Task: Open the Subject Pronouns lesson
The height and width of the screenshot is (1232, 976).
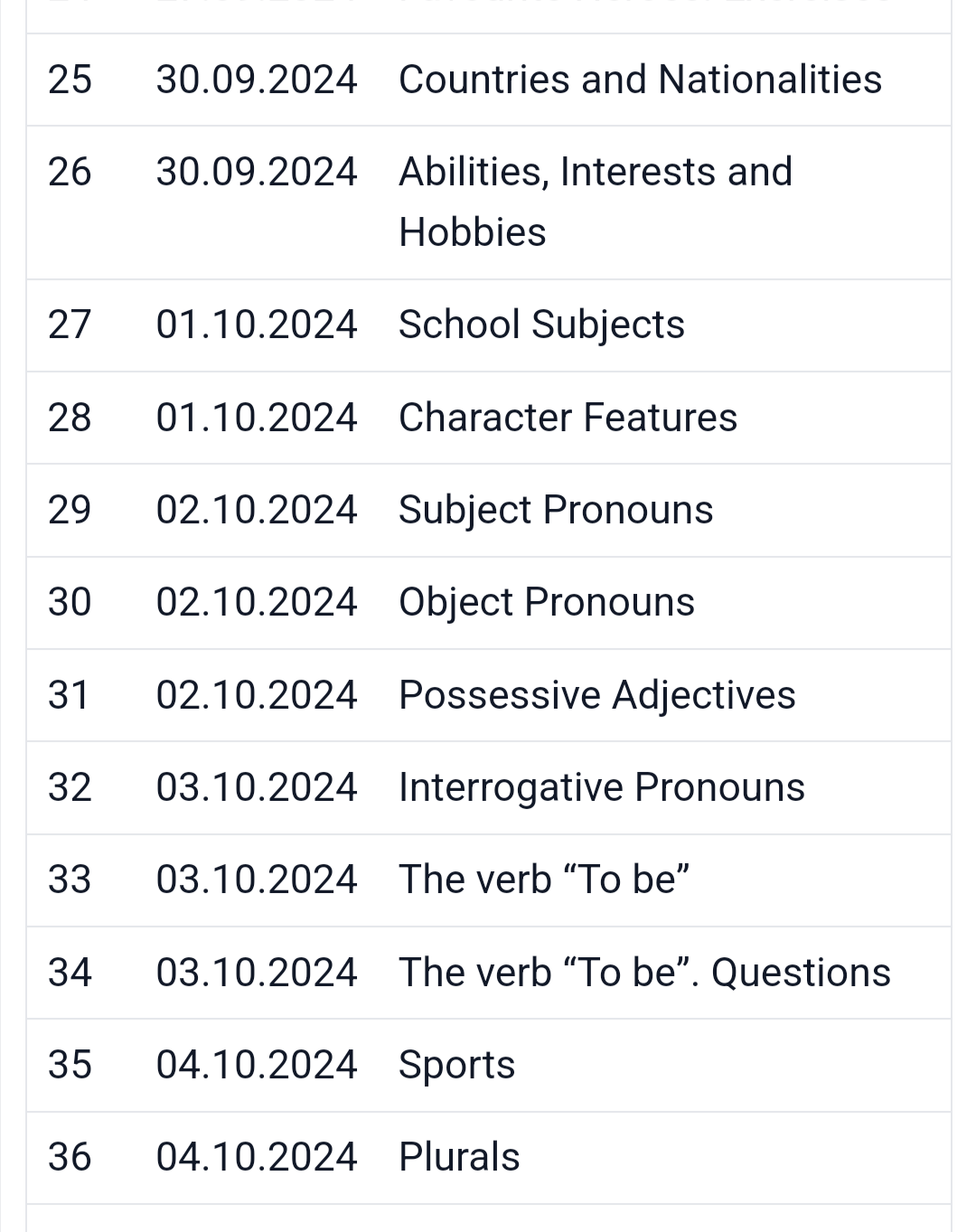Action: pos(556,510)
